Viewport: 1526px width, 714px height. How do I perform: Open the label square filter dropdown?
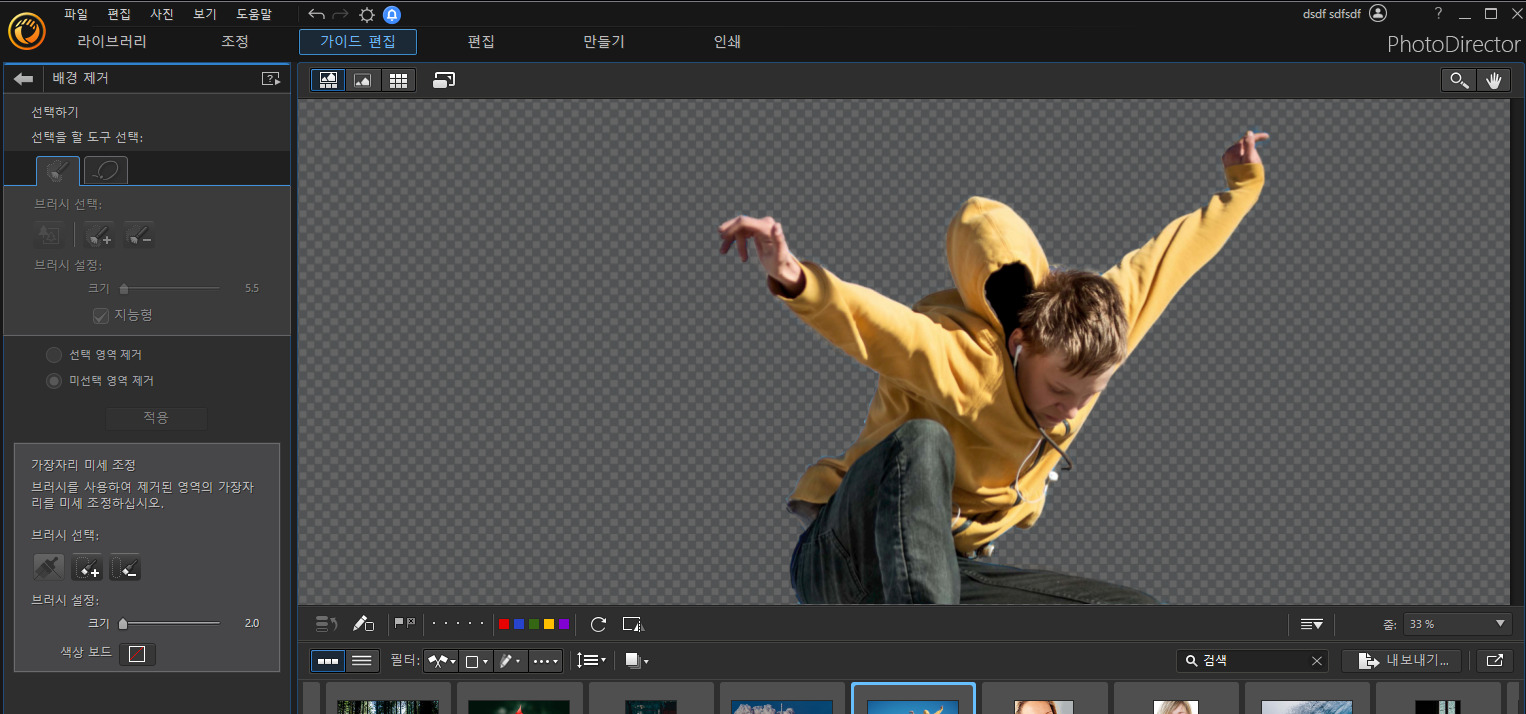coord(476,661)
